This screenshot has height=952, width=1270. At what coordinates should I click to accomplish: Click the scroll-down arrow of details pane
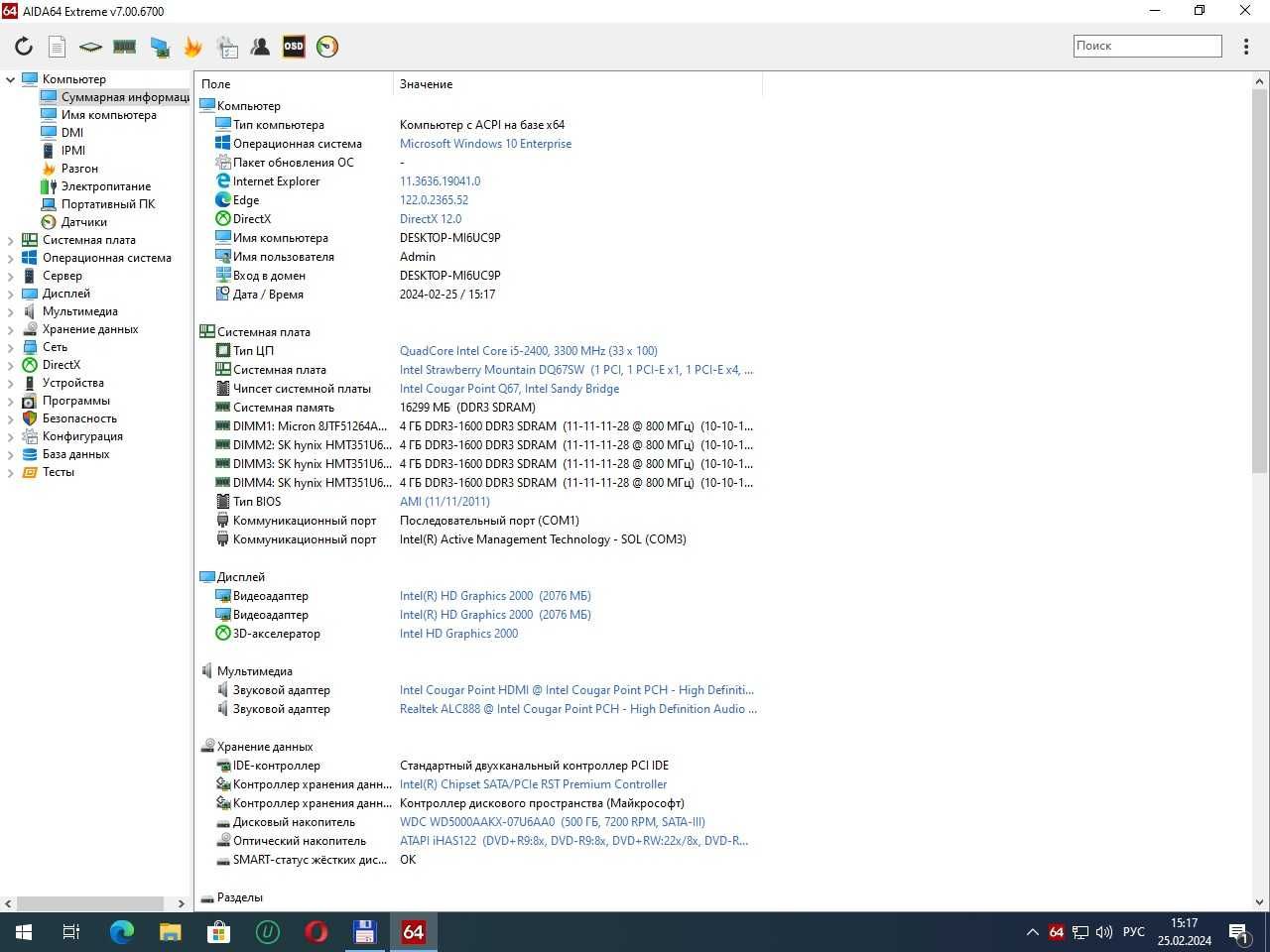(1260, 902)
